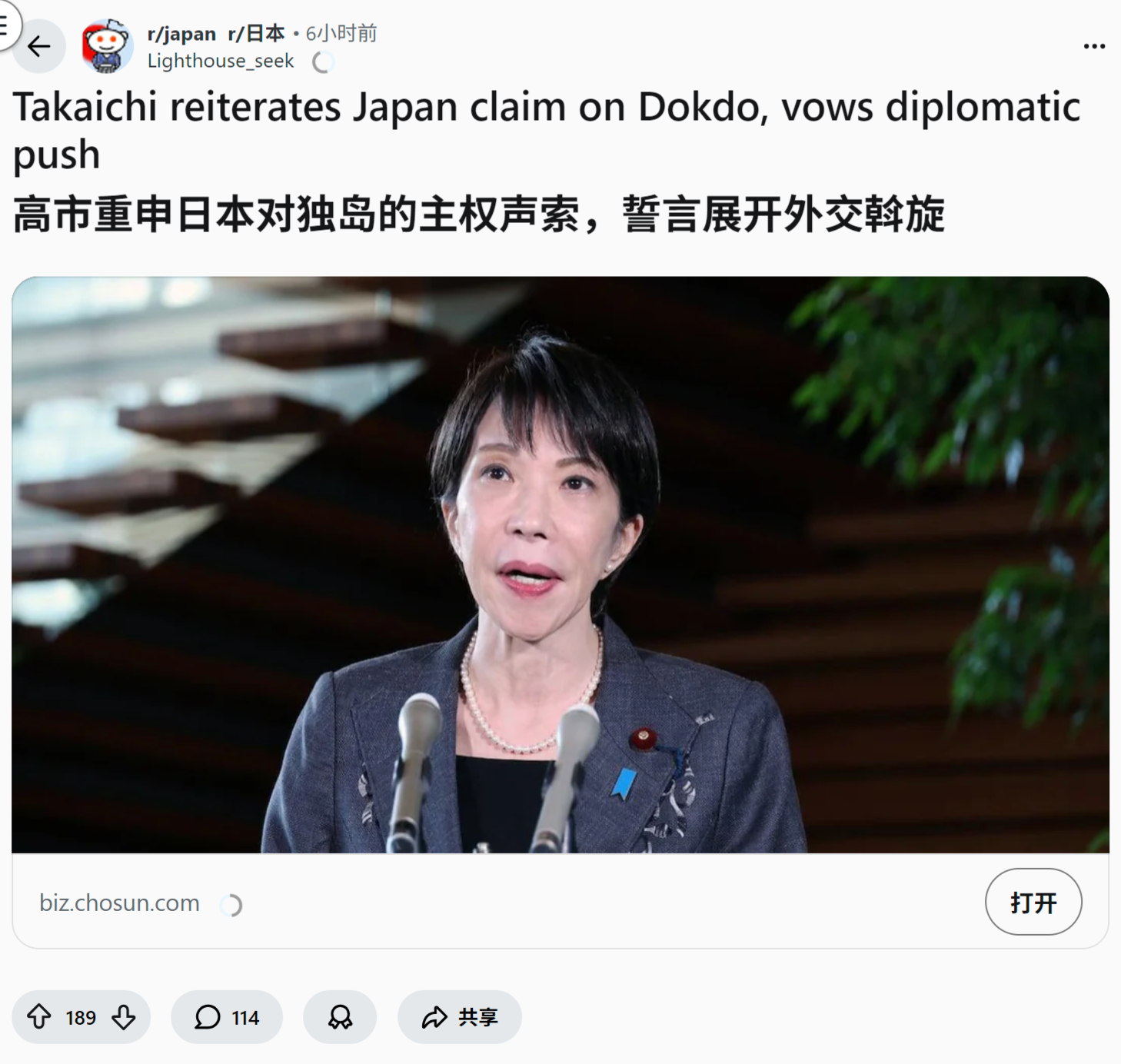
Task: Click the 打开 button to open link
Action: tap(1033, 902)
